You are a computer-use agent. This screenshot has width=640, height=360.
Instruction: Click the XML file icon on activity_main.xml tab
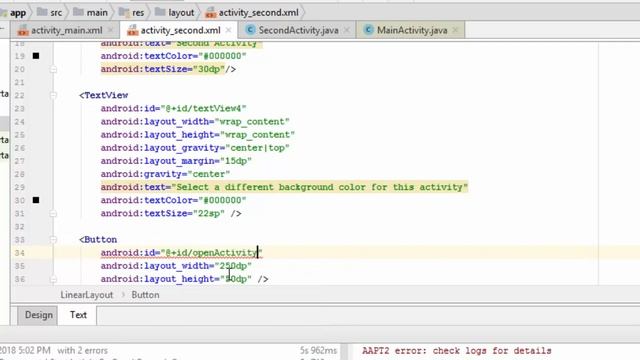pos(23,31)
